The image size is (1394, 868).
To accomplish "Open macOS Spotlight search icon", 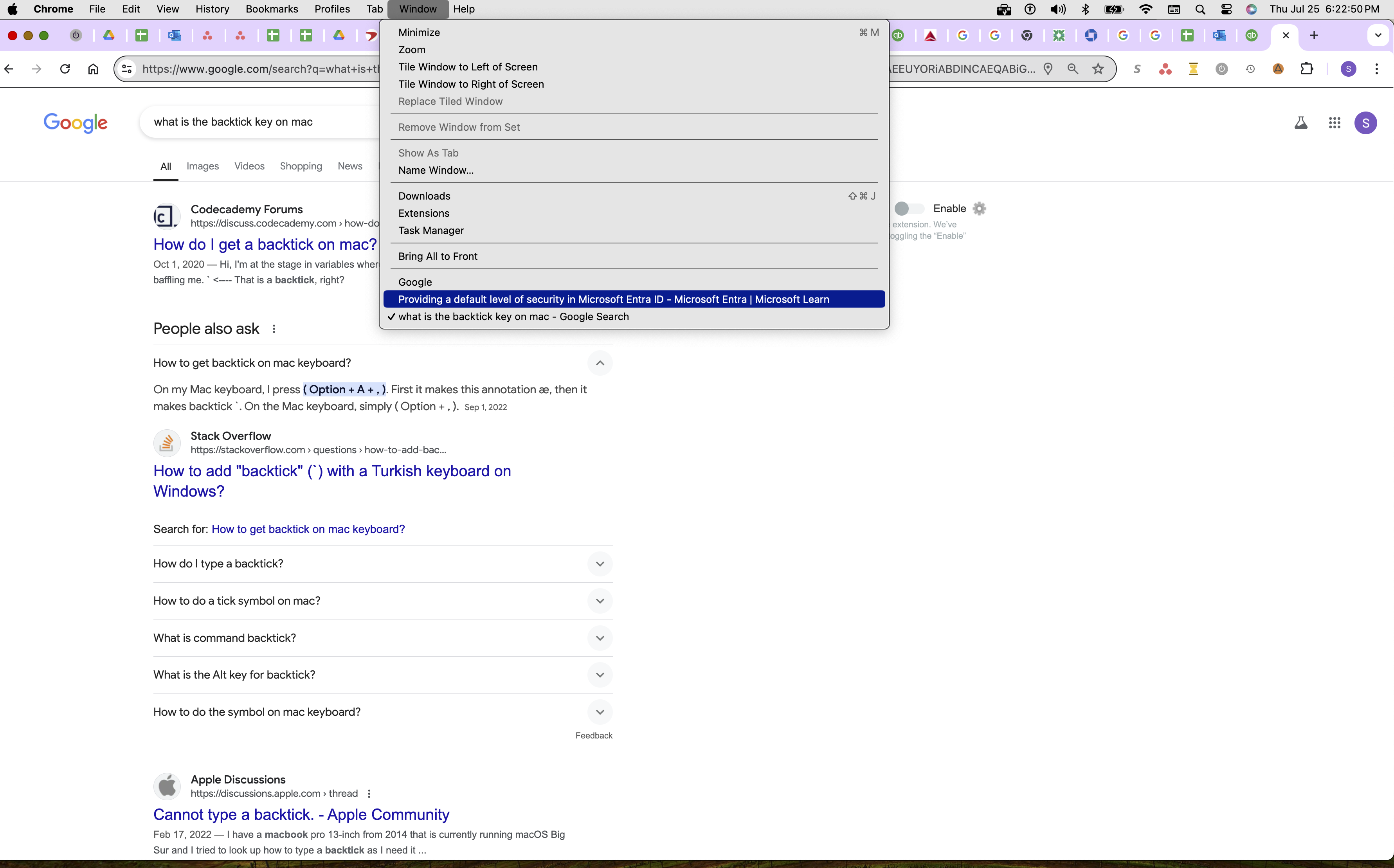I will click(1200, 9).
